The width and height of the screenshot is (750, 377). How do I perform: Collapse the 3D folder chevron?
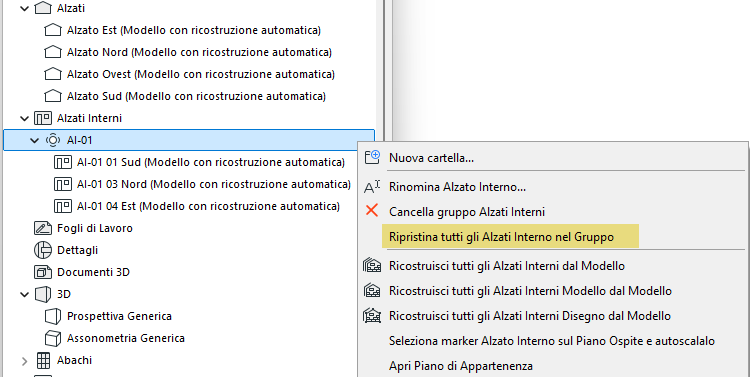coord(24,294)
